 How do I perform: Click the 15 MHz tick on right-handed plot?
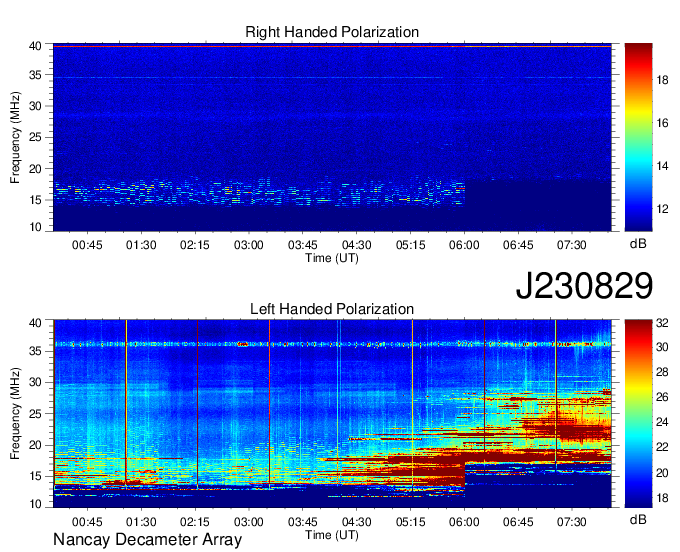coord(35,200)
